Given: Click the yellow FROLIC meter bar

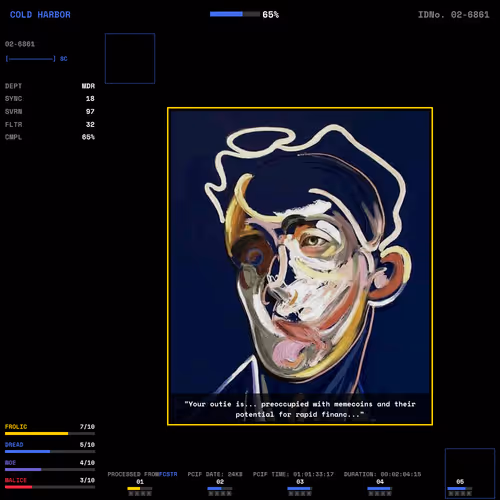Looking at the screenshot, I should point(50,434).
